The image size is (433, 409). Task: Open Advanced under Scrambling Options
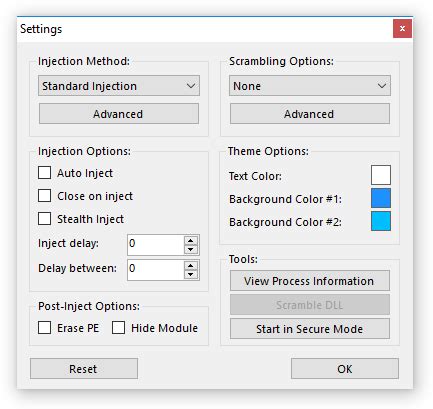coord(310,114)
